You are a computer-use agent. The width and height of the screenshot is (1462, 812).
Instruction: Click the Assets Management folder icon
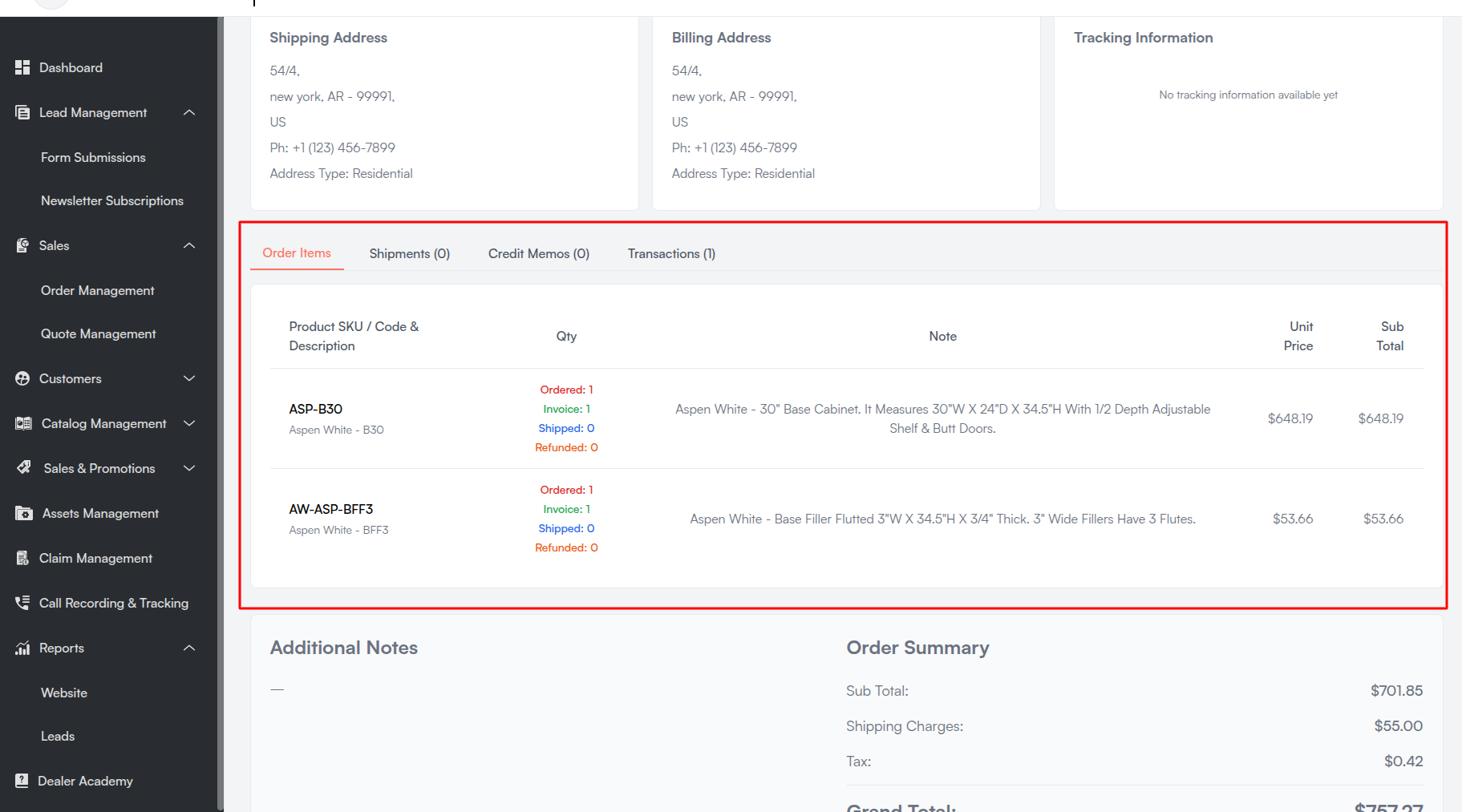point(24,513)
